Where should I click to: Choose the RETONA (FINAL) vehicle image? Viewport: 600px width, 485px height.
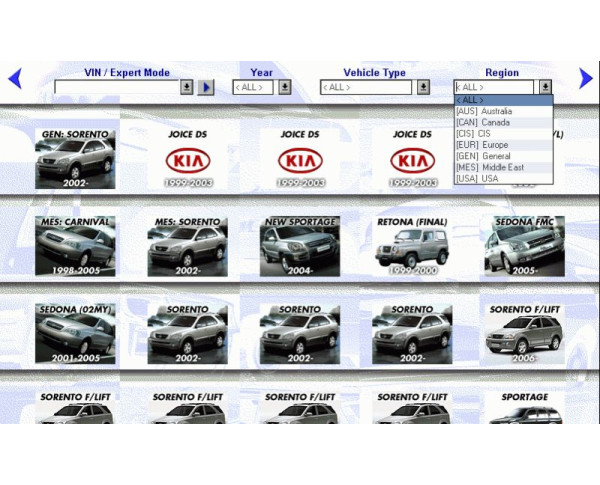[411, 246]
